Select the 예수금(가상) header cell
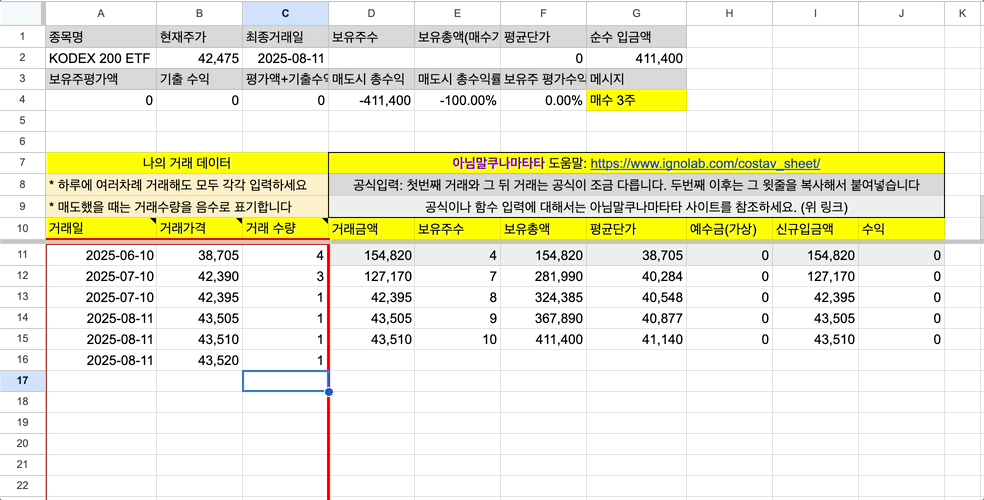Viewport: 984px width, 500px height. pos(730,229)
